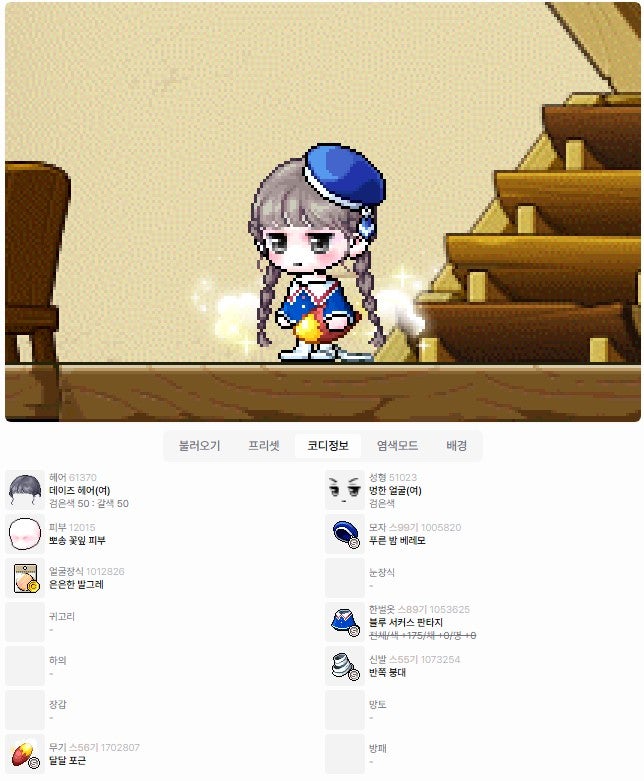Viewport: 644px width, 781px height.
Task: Select the 코디정보 tab
Action: [328, 446]
